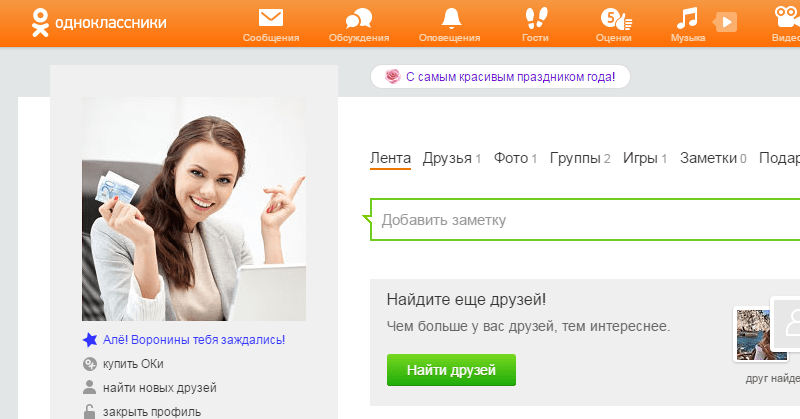The height and width of the screenshot is (419, 800).
Task: Open Обсуждения chat bubbles icon
Action: pos(357,18)
